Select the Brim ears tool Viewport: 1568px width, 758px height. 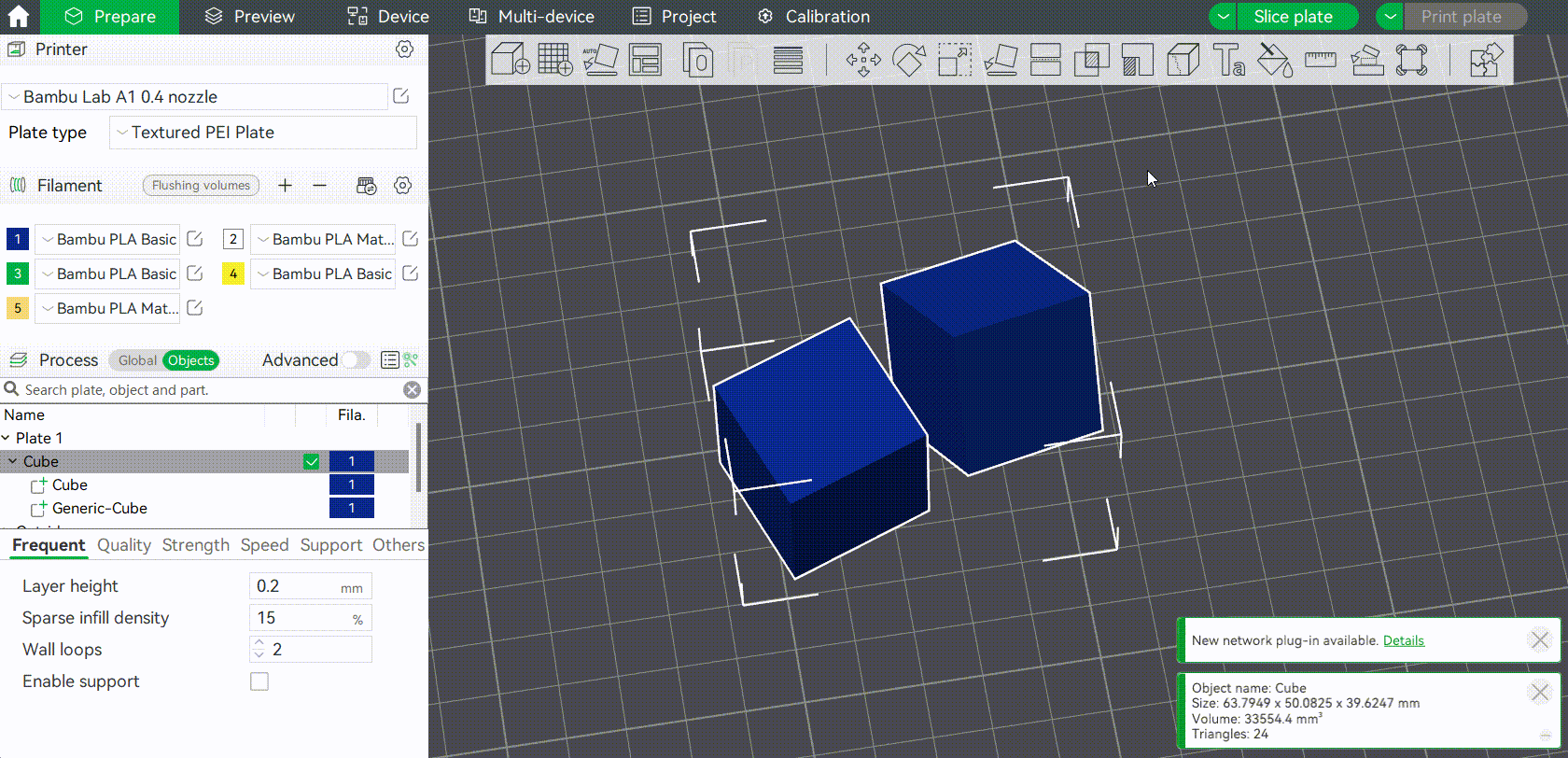pos(1412,60)
